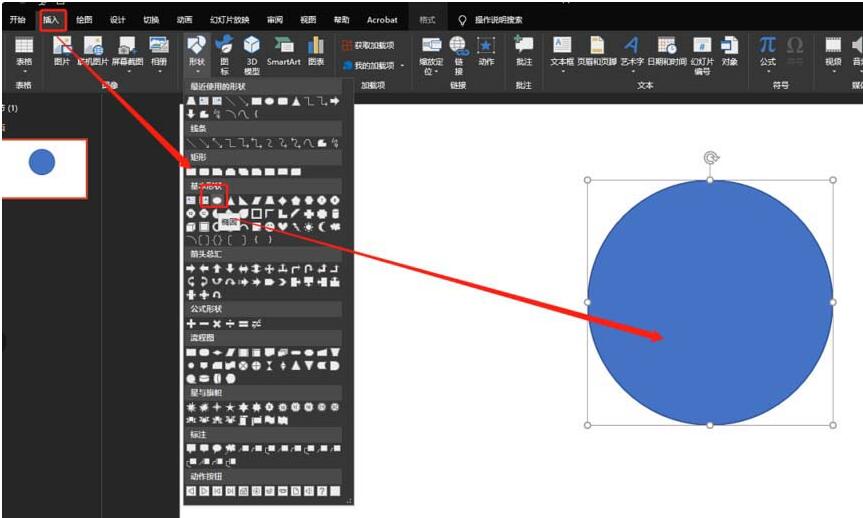863x518 pixels.
Task: Open the formula (公式) pi icon
Action: [x=767, y=46]
